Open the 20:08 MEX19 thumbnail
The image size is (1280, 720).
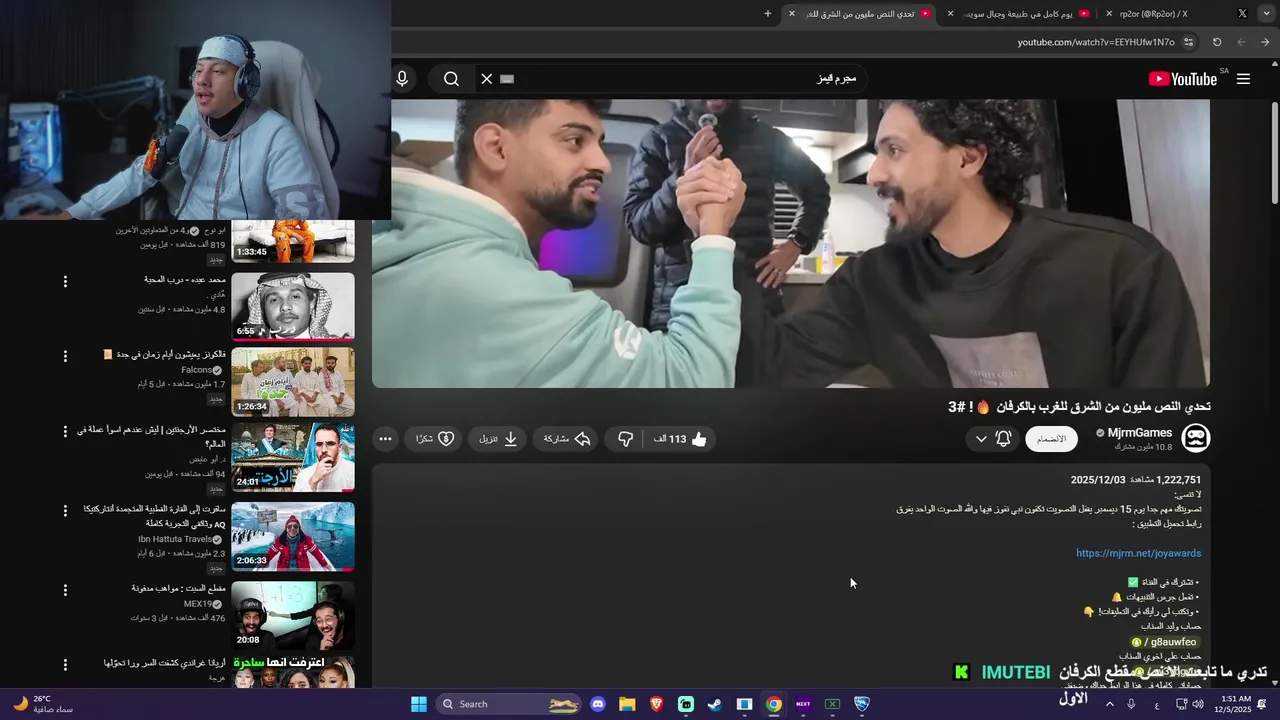[293, 615]
